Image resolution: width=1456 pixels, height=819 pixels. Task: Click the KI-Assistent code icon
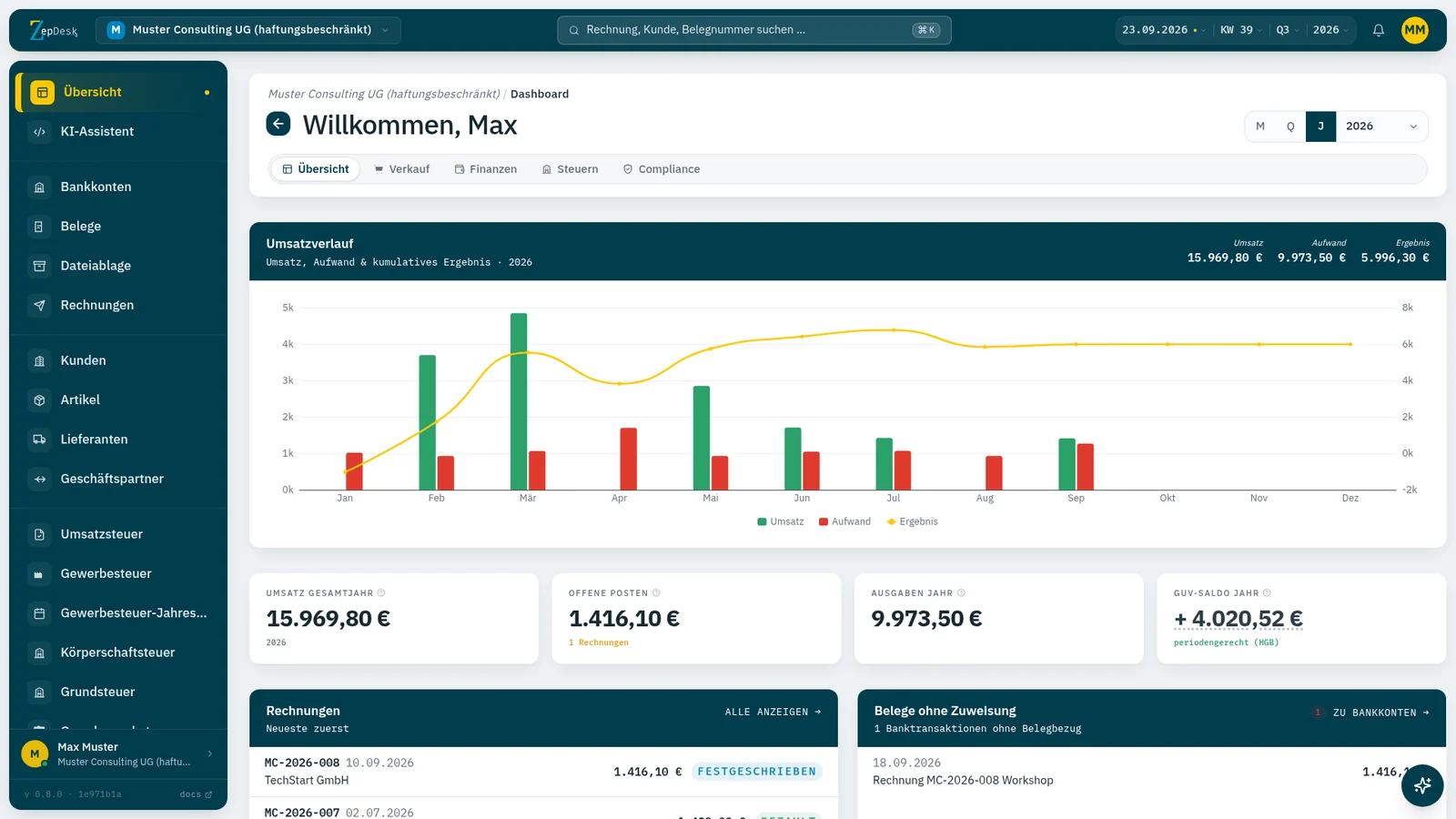(x=39, y=132)
